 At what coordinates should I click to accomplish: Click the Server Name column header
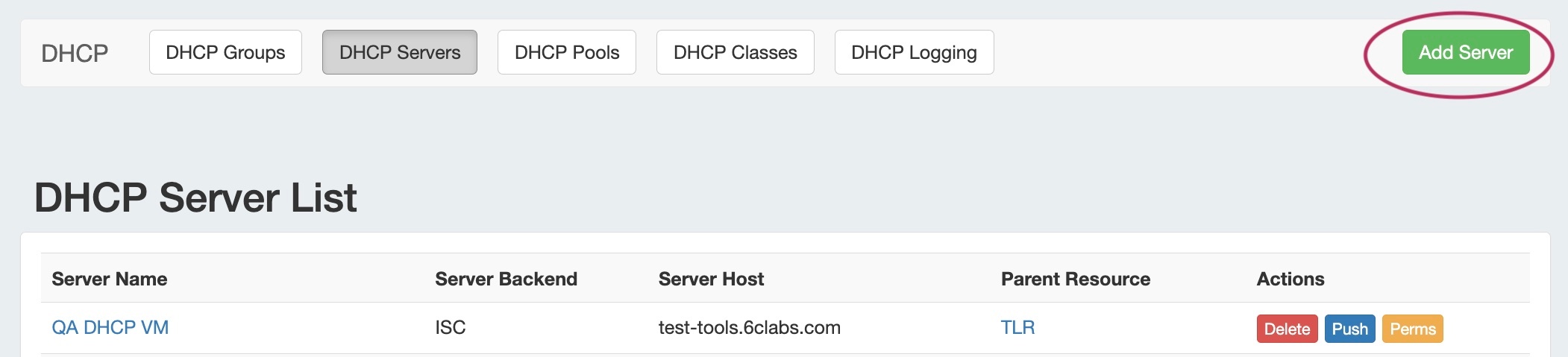pos(110,279)
